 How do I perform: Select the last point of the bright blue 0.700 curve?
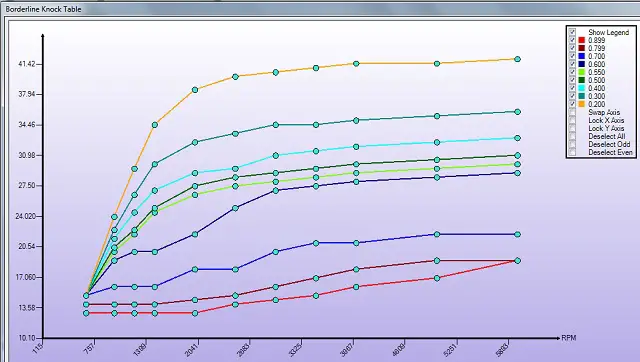point(518,235)
